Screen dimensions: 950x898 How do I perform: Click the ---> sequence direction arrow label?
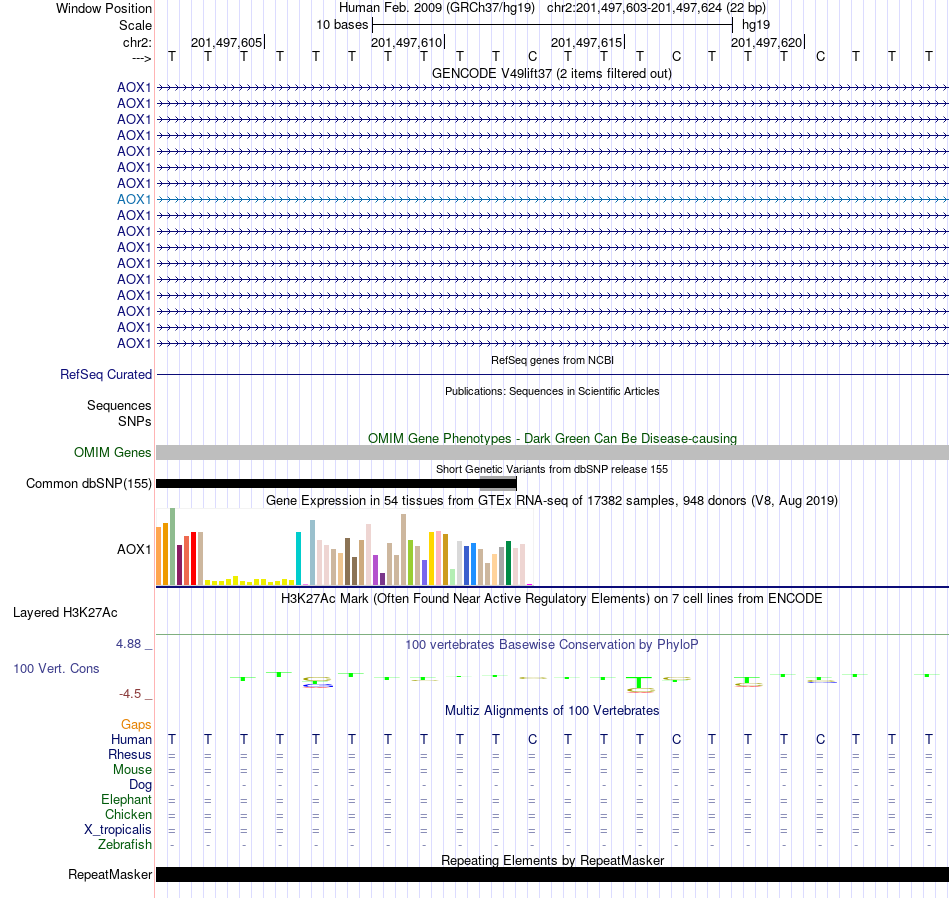tap(141, 58)
